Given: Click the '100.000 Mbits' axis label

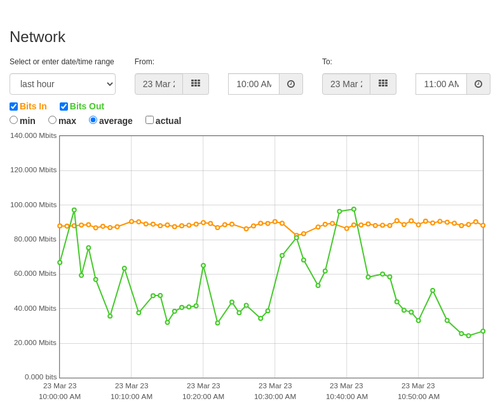Looking at the screenshot, I should pos(33,205).
